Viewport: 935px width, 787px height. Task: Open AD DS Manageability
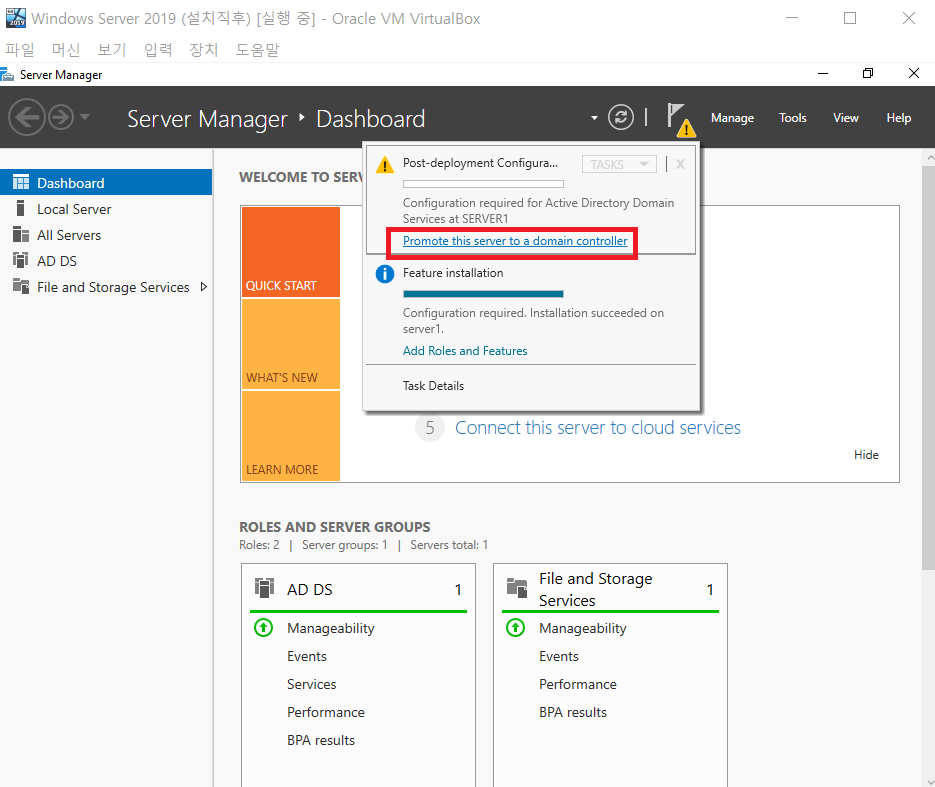point(330,628)
